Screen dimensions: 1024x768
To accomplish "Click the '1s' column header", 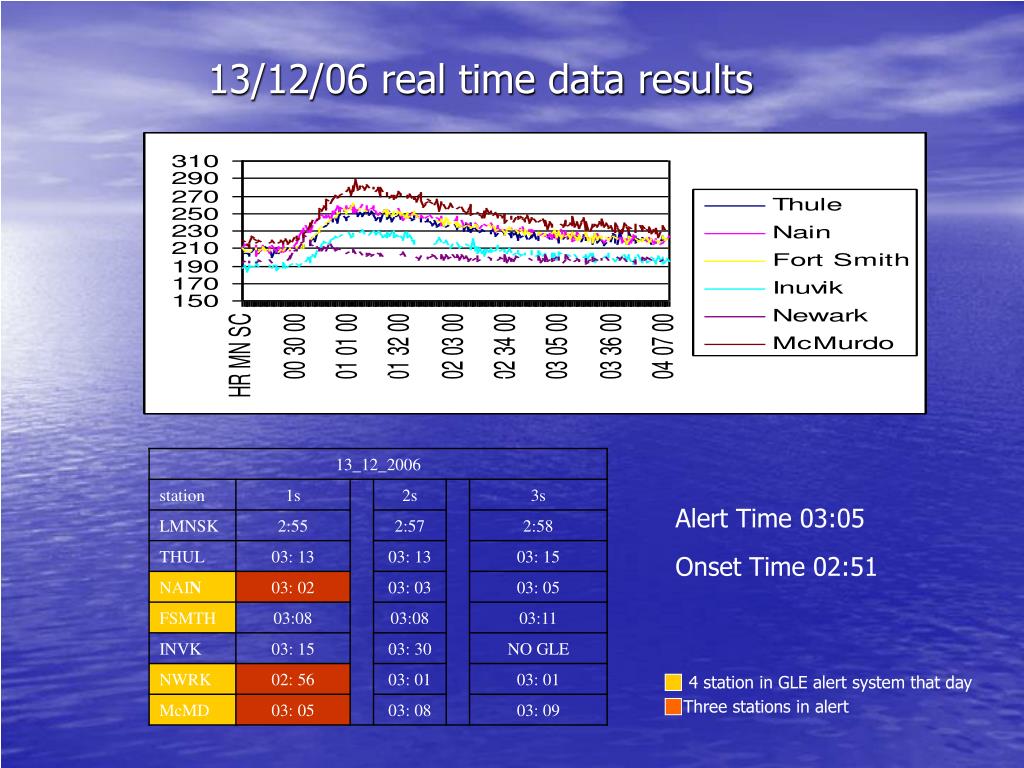I will pyautogui.click(x=293, y=496).
